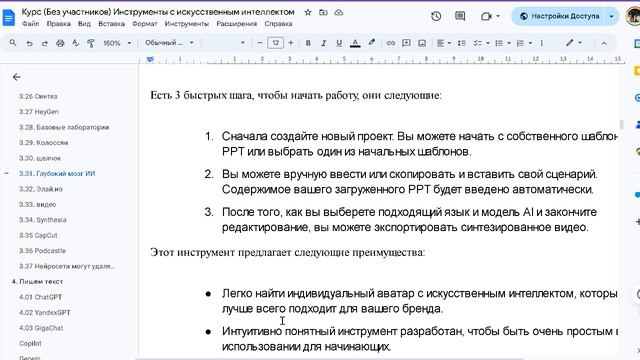The height and width of the screenshot is (360, 640).
Task: Open the highlight color marker
Action: pos(371,43)
